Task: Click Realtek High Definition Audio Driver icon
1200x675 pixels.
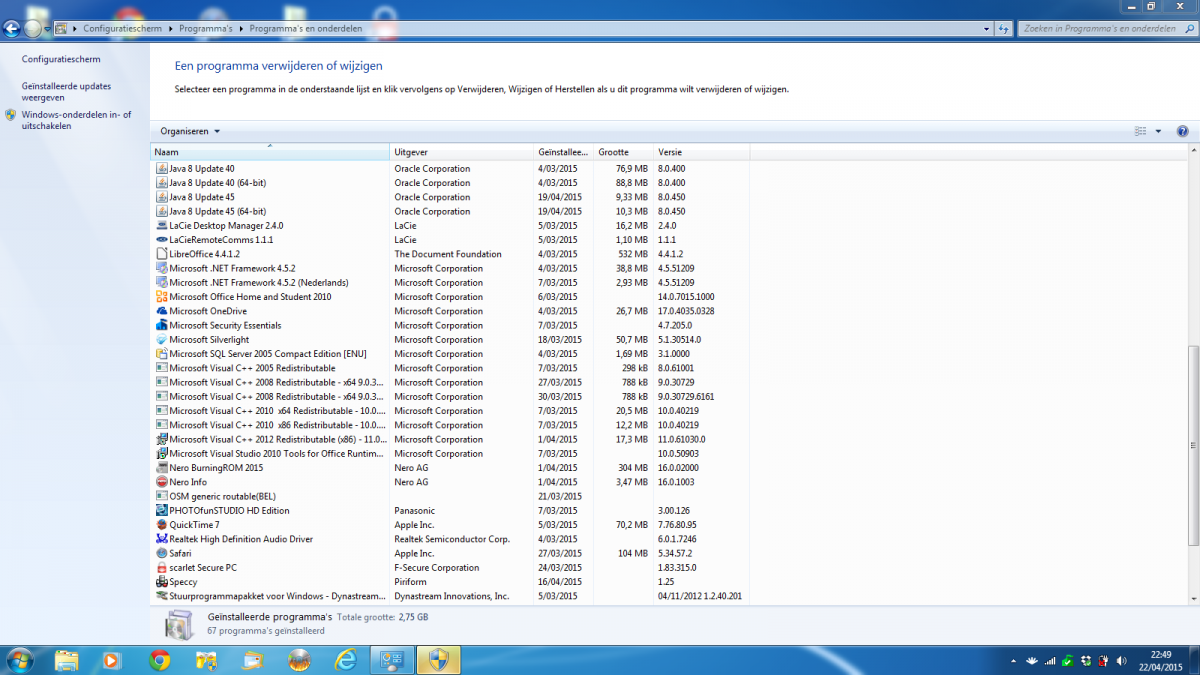Action: click(162, 539)
